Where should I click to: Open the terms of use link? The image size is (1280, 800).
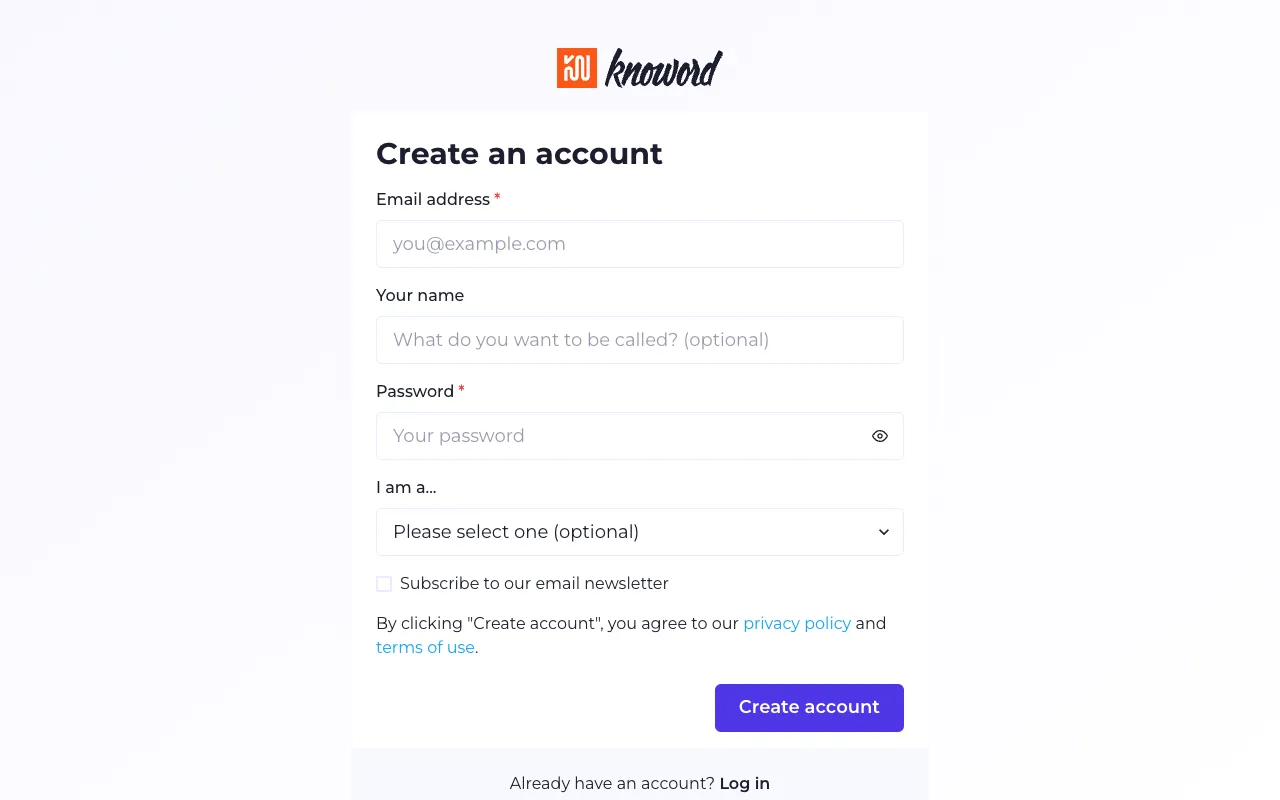coord(425,647)
